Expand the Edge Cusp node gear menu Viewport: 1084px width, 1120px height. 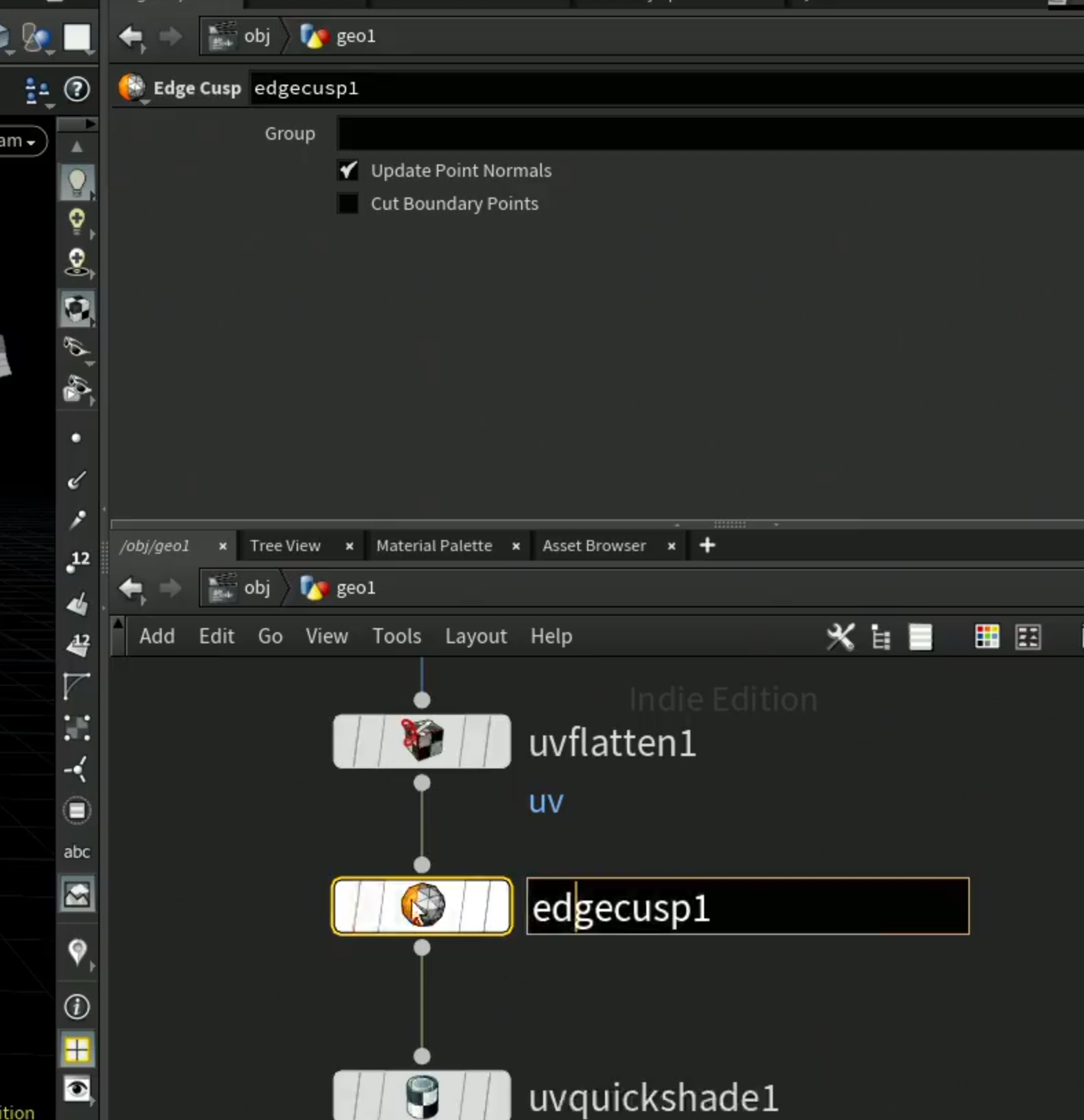(x=134, y=89)
